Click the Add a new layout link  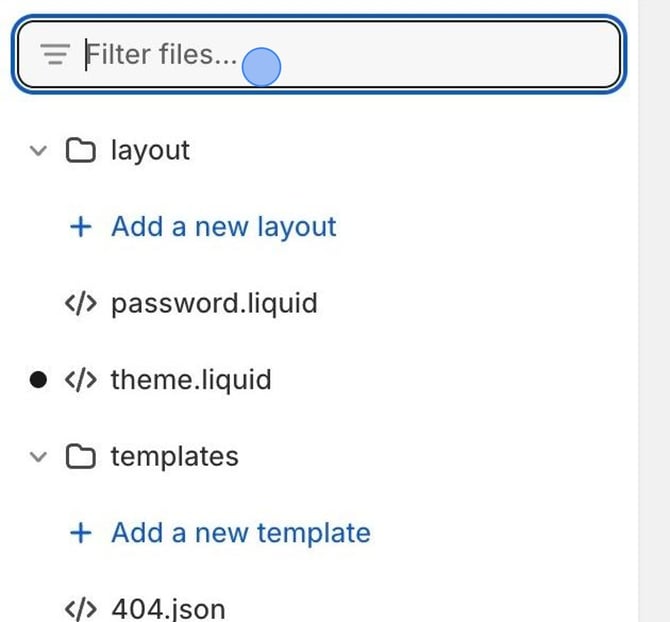click(223, 227)
